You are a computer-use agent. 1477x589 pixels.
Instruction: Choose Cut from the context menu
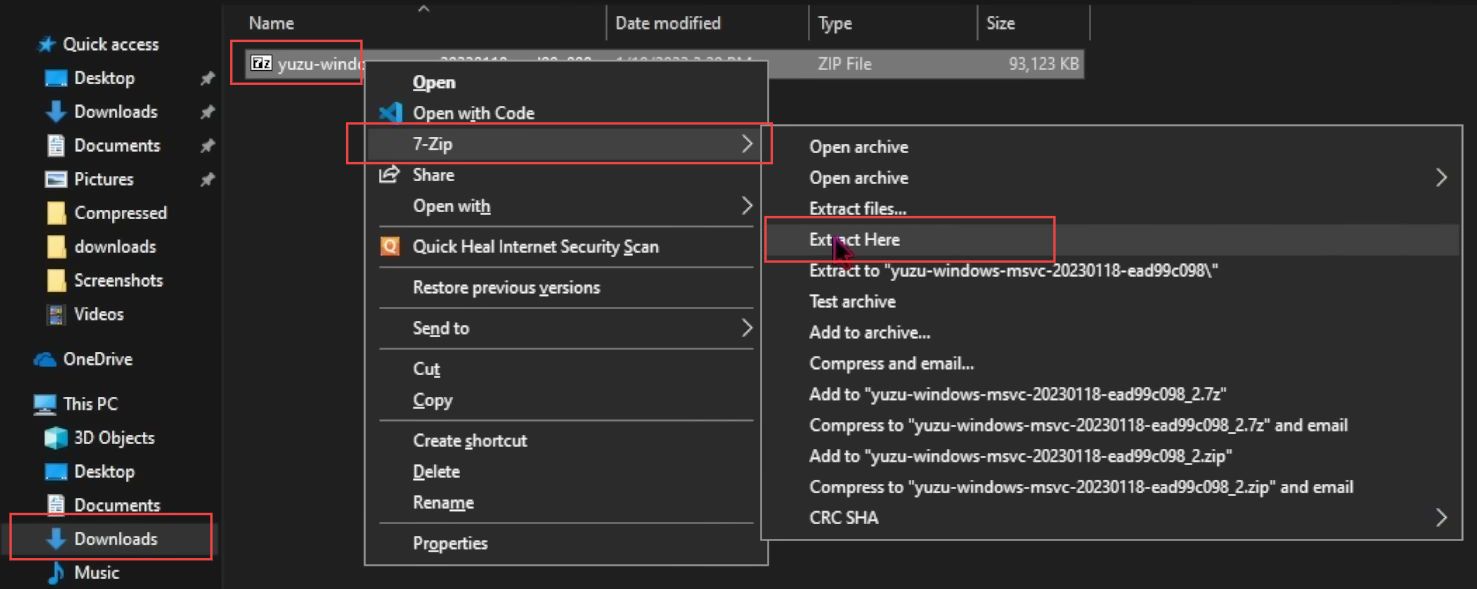point(426,369)
